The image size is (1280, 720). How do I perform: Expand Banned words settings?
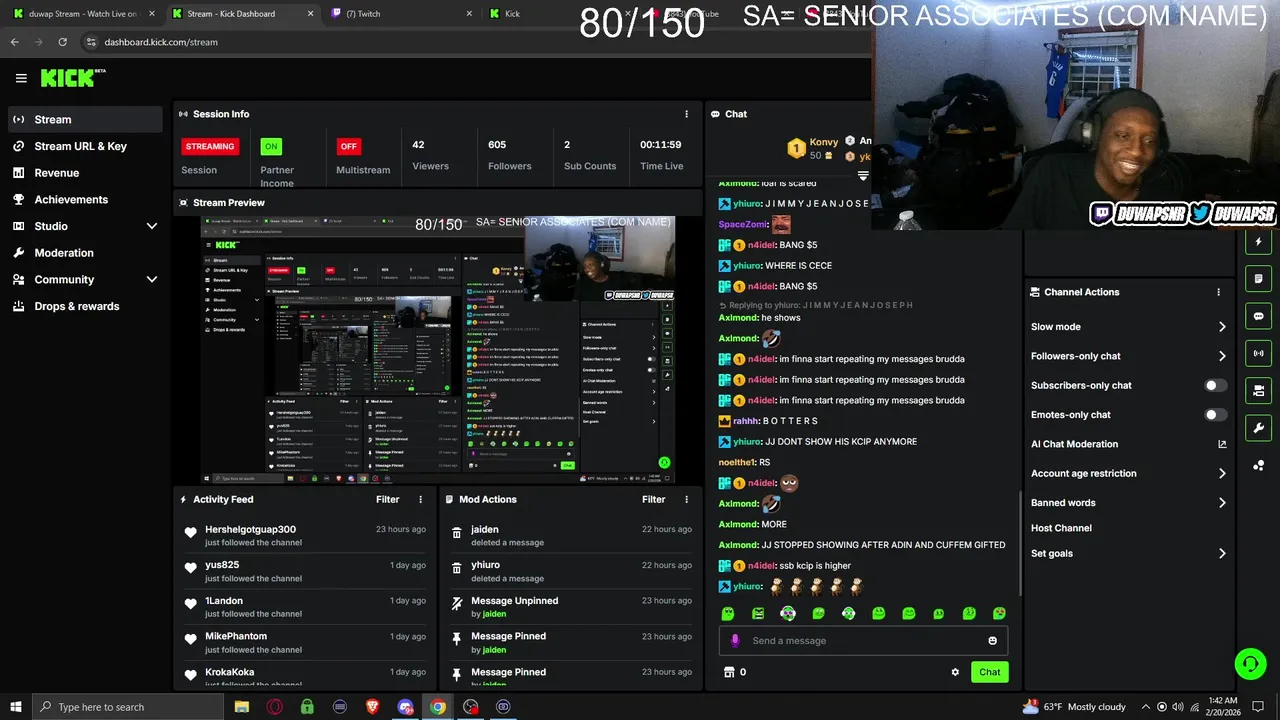pyautogui.click(x=1222, y=503)
